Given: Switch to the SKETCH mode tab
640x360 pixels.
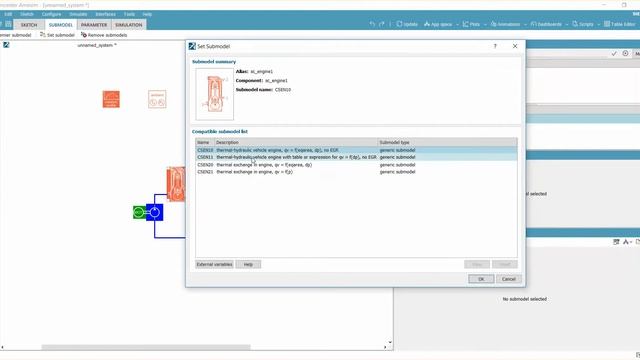Looking at the screenshot, I should pos(29,25).
